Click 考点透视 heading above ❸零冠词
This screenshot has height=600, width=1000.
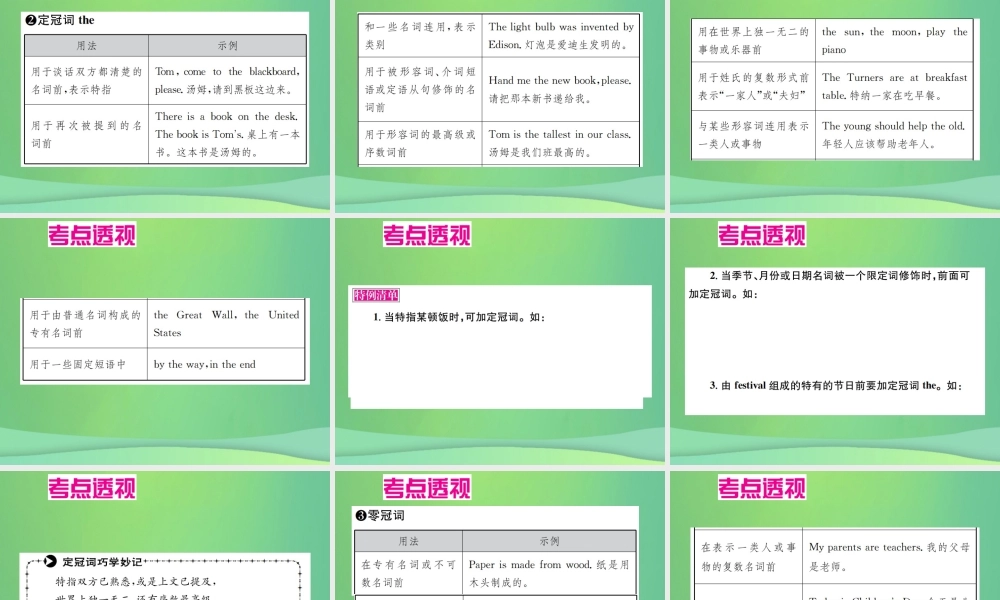tap(427, 488)
